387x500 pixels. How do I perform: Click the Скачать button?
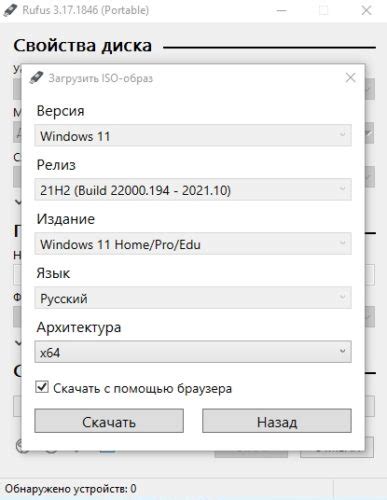coord(109,421)
